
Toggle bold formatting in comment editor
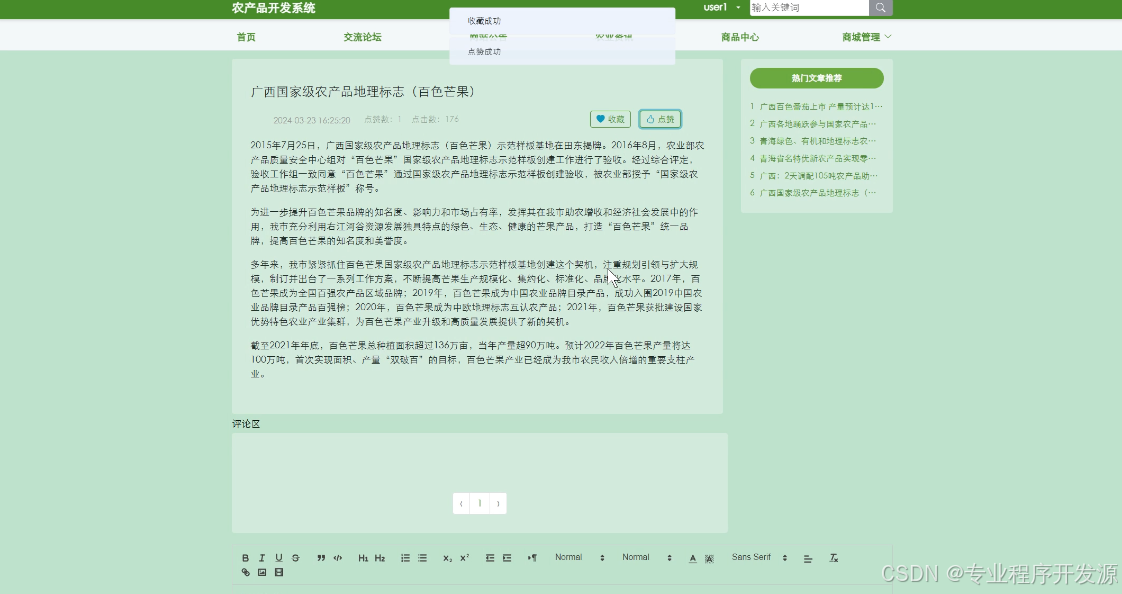[x=245, y=558]
